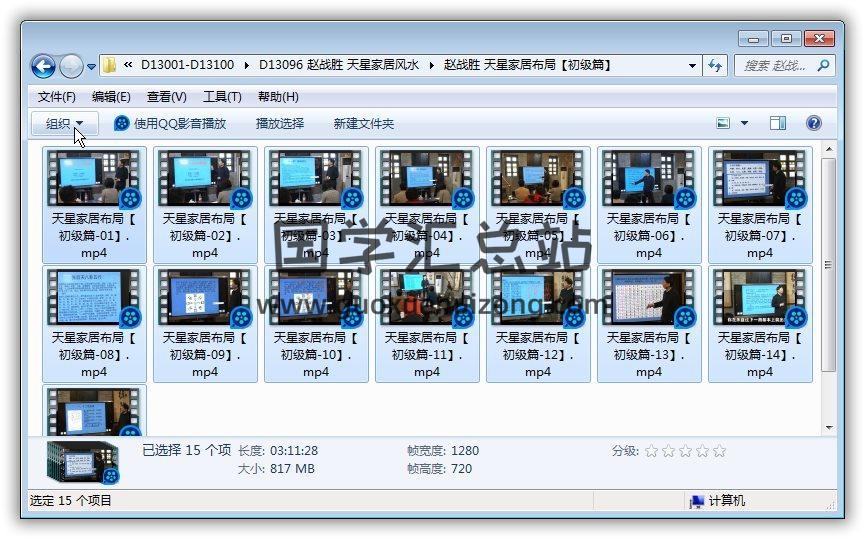This screenshot has width=865, height=539.
Task: Click the stacked video preview in details pane
Action: coord(83,462)
